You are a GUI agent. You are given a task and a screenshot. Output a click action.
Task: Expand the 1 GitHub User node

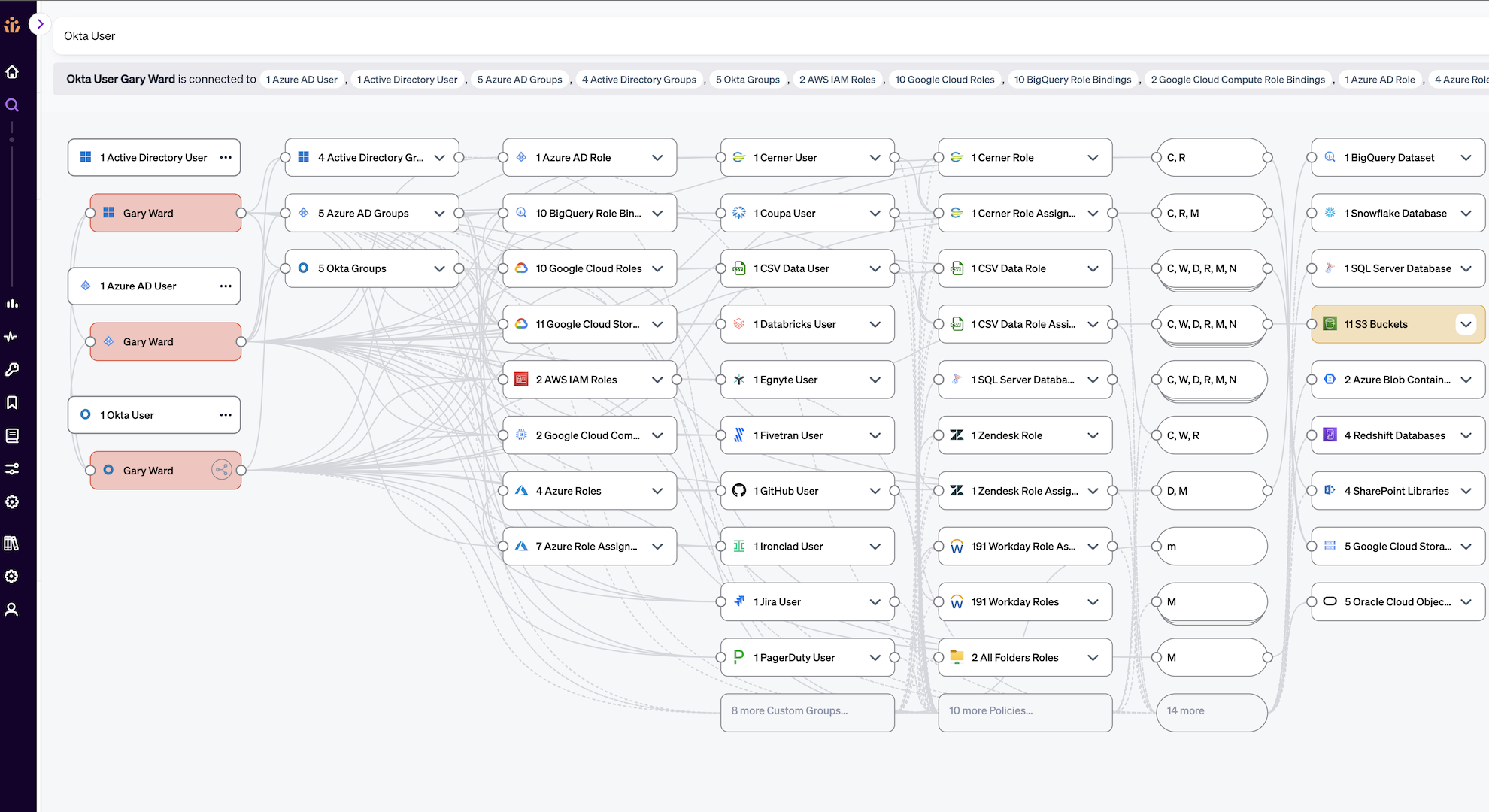(x=875, y=491)
